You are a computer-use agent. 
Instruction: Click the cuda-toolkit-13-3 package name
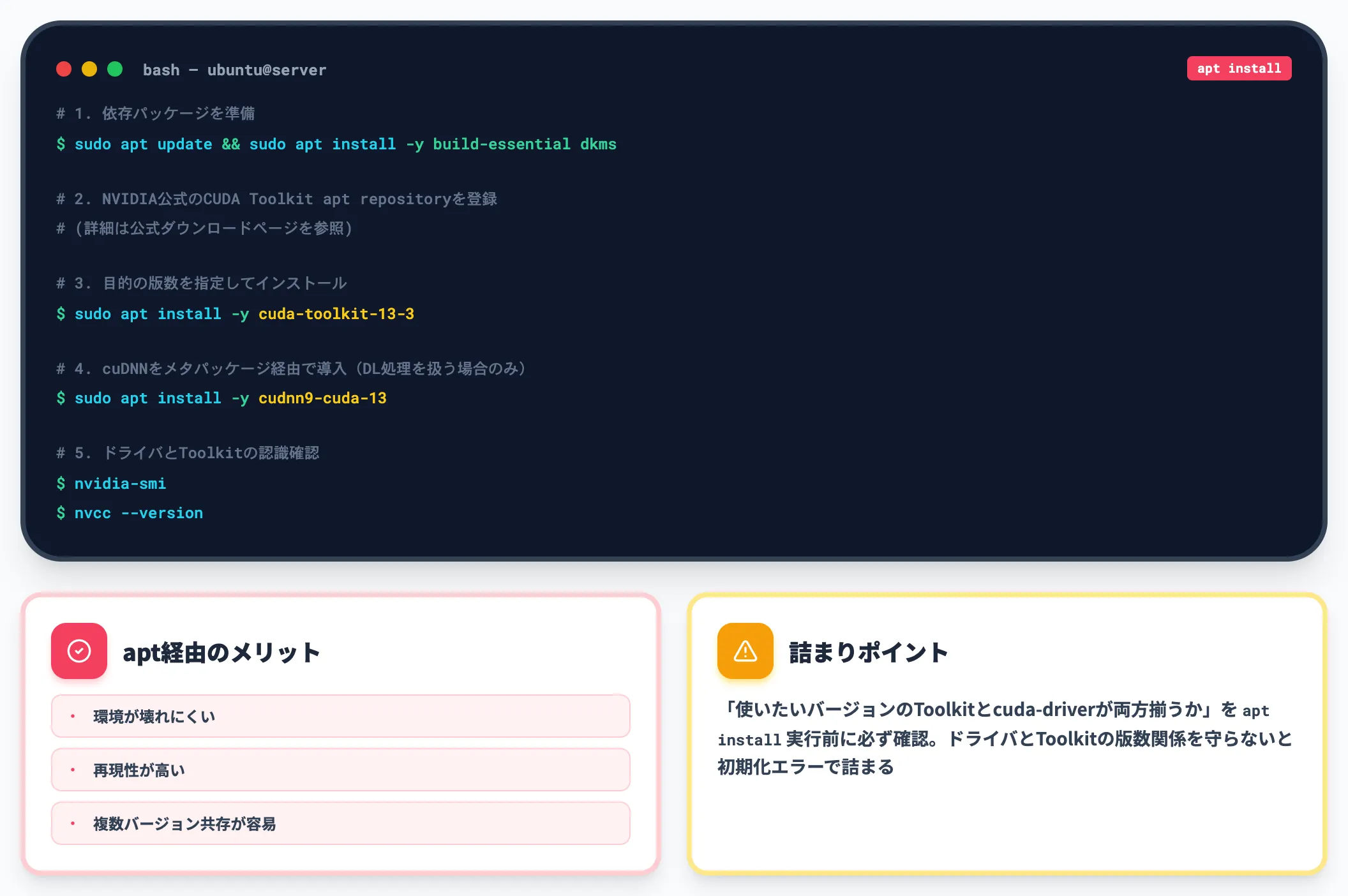click(x=336, y=314)
